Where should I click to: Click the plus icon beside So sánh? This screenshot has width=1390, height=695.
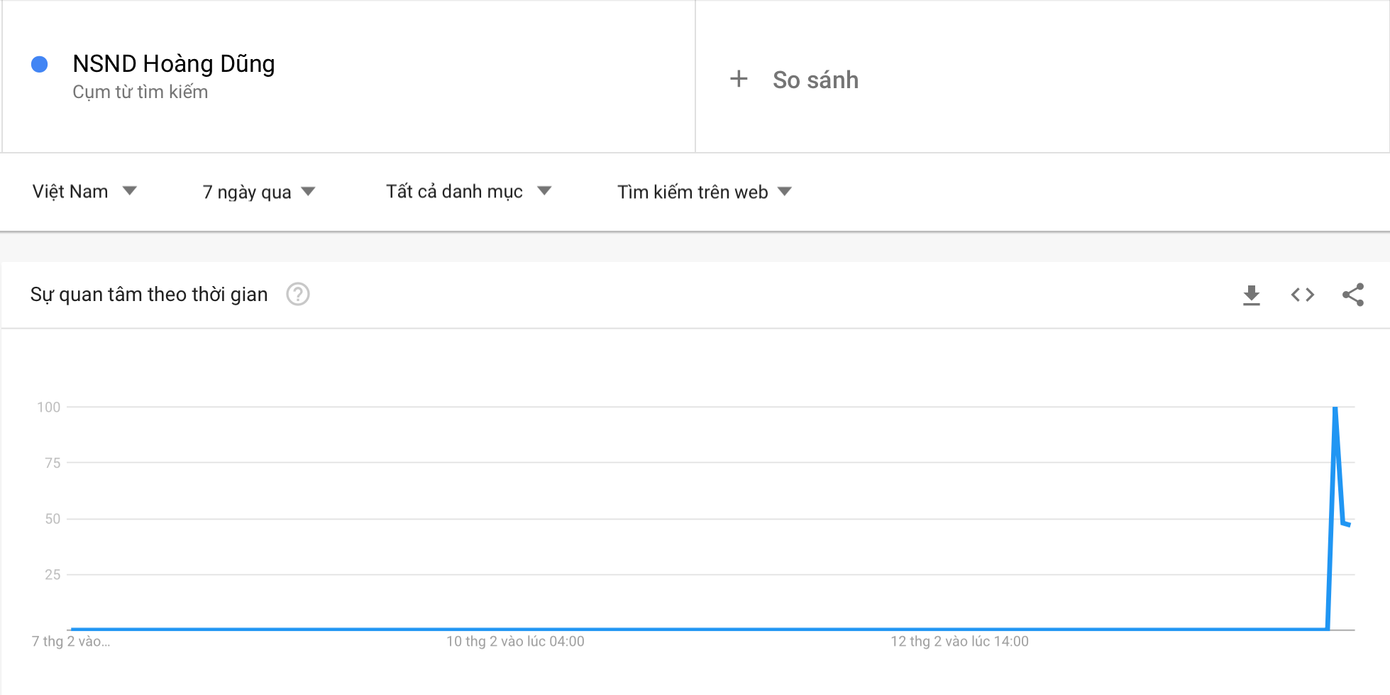[x=739, y=79]
